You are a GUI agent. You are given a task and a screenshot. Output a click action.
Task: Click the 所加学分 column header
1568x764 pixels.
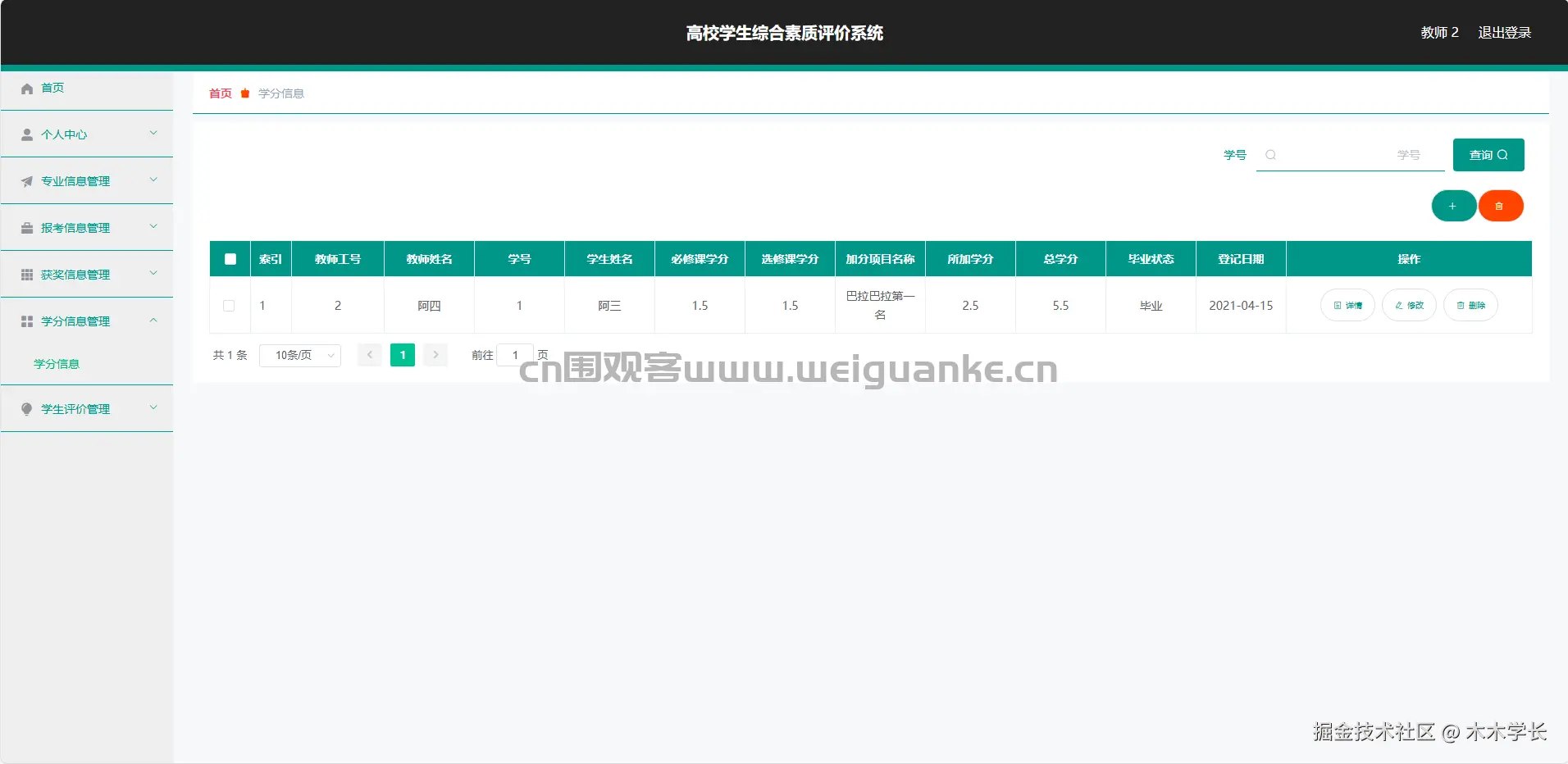point(970,259)
